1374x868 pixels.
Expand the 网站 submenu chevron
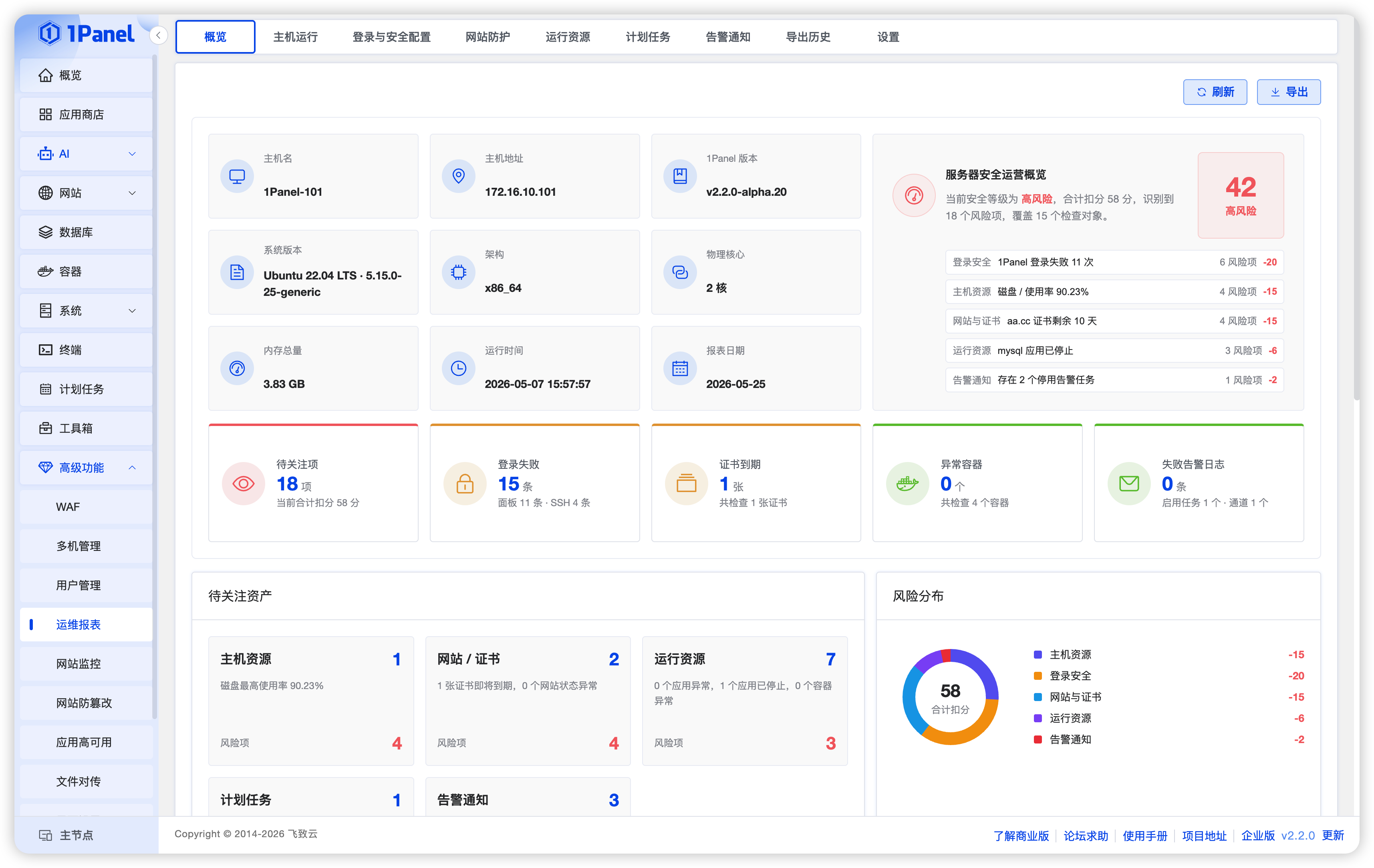[x=132, y=193]
